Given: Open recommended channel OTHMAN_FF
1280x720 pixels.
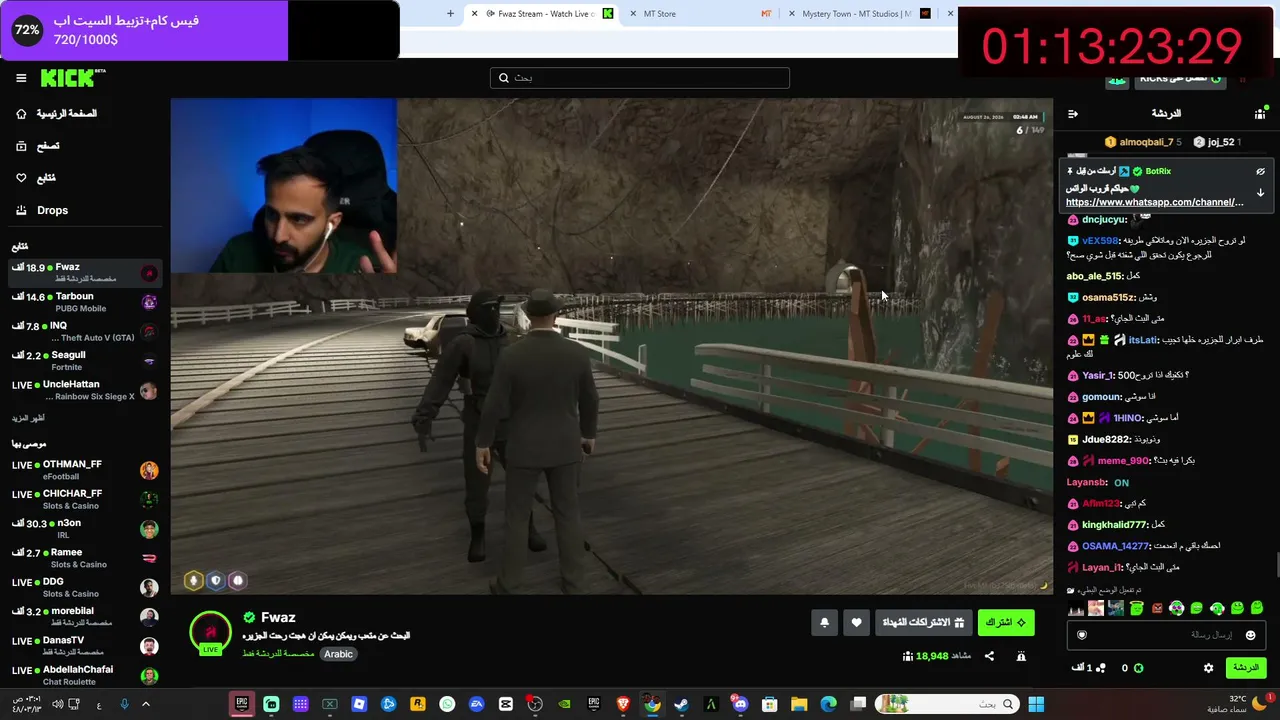Looking at the screenshot, I should (85, 470).
